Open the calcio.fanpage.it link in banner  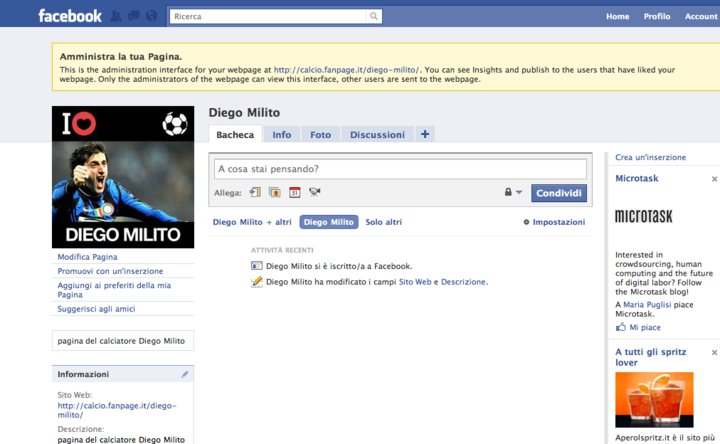tap(347, 70)
